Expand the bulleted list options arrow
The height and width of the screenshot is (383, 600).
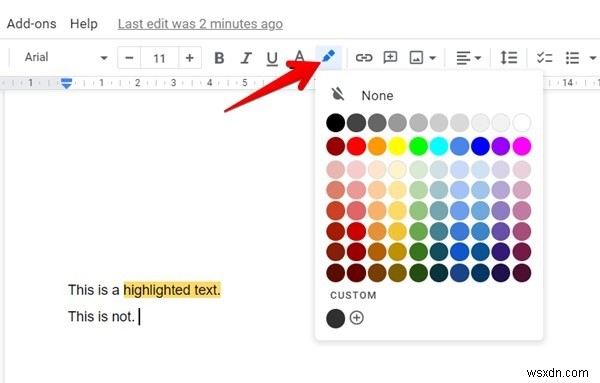tap(593, 58)
